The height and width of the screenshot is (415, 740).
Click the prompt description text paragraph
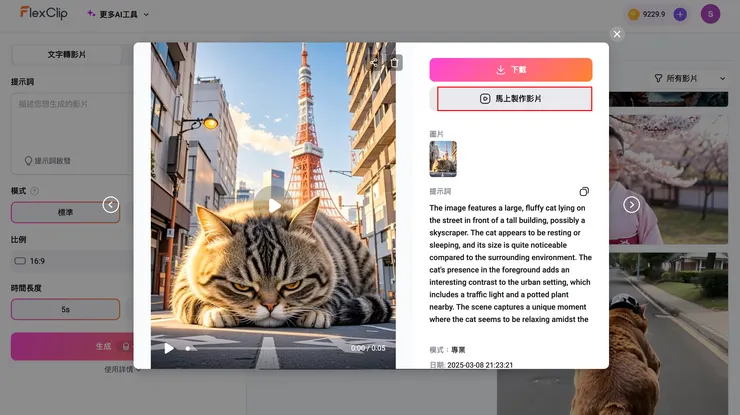(x=510, y=263)
